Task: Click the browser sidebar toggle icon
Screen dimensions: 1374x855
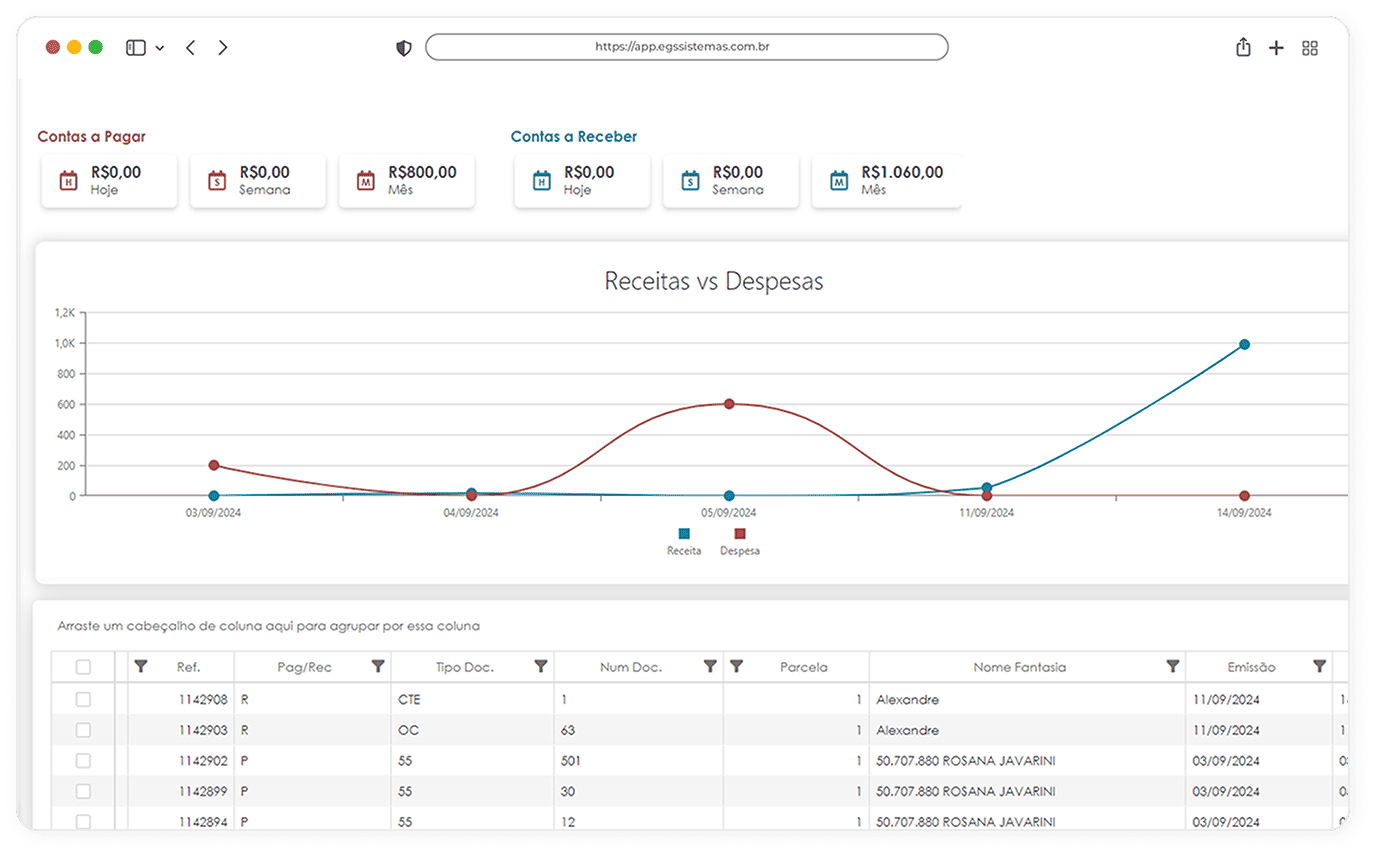Action: click(136, 47)
